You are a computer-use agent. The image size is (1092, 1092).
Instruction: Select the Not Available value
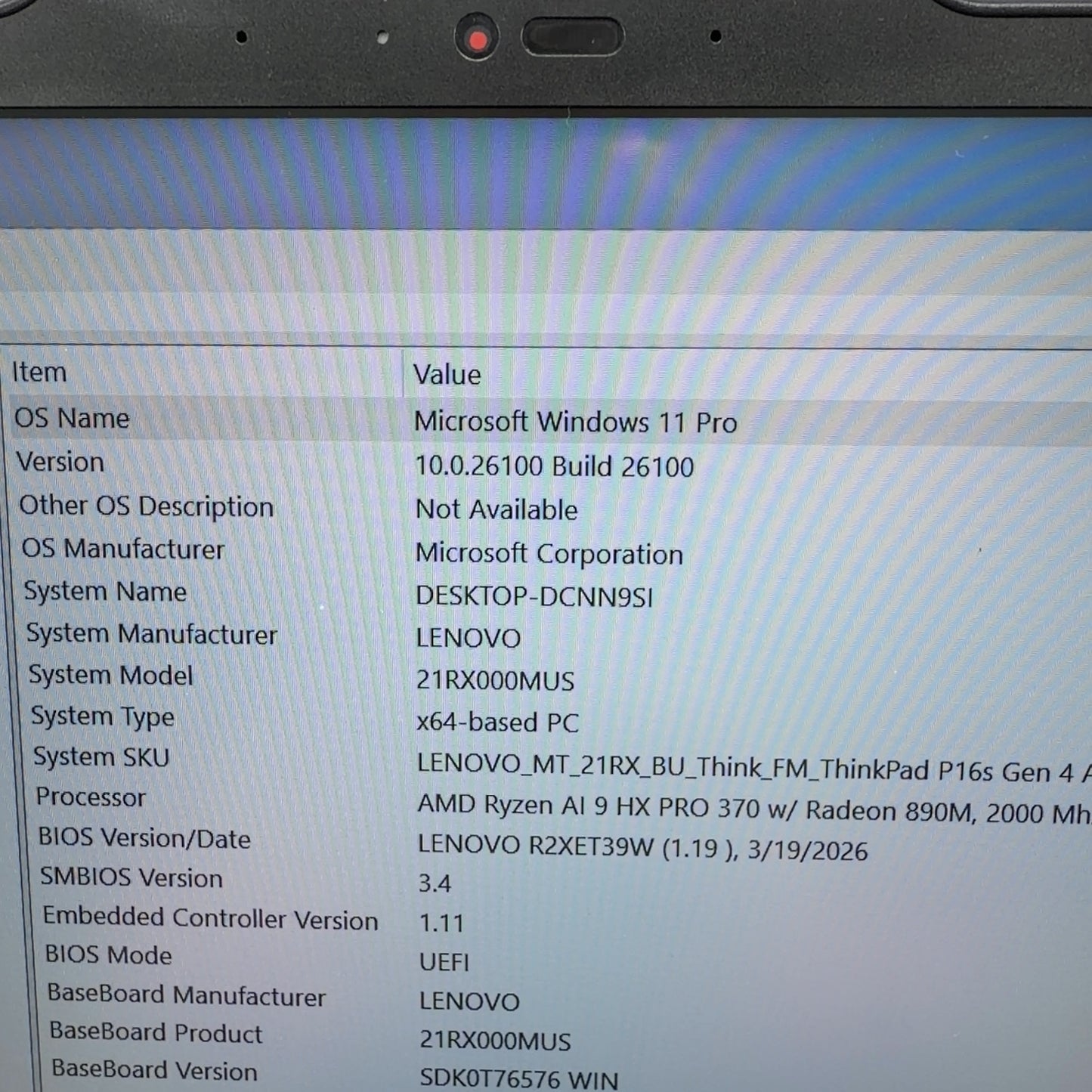(497, 509)
